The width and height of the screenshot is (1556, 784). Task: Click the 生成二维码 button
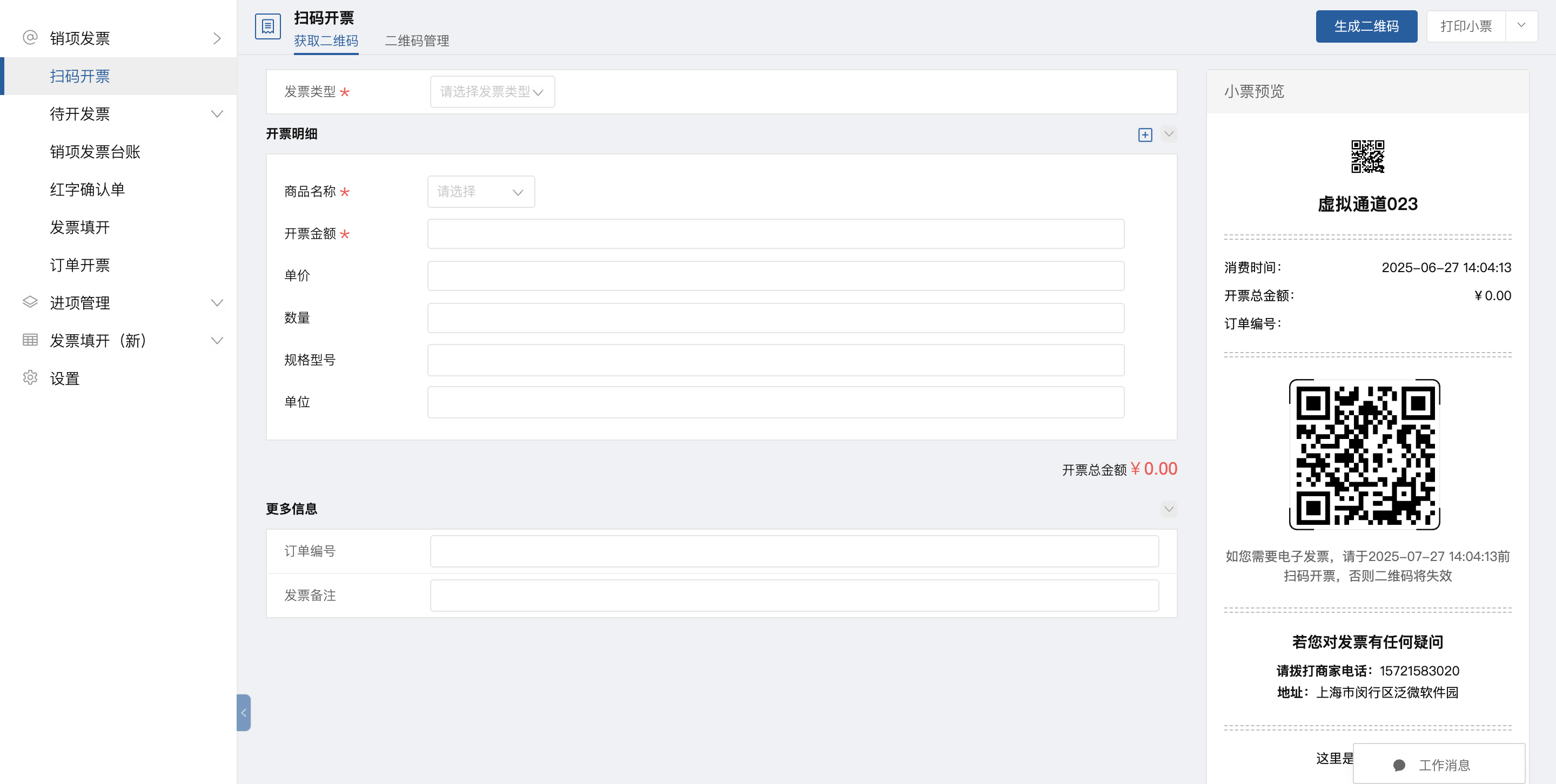(1366, 26)
